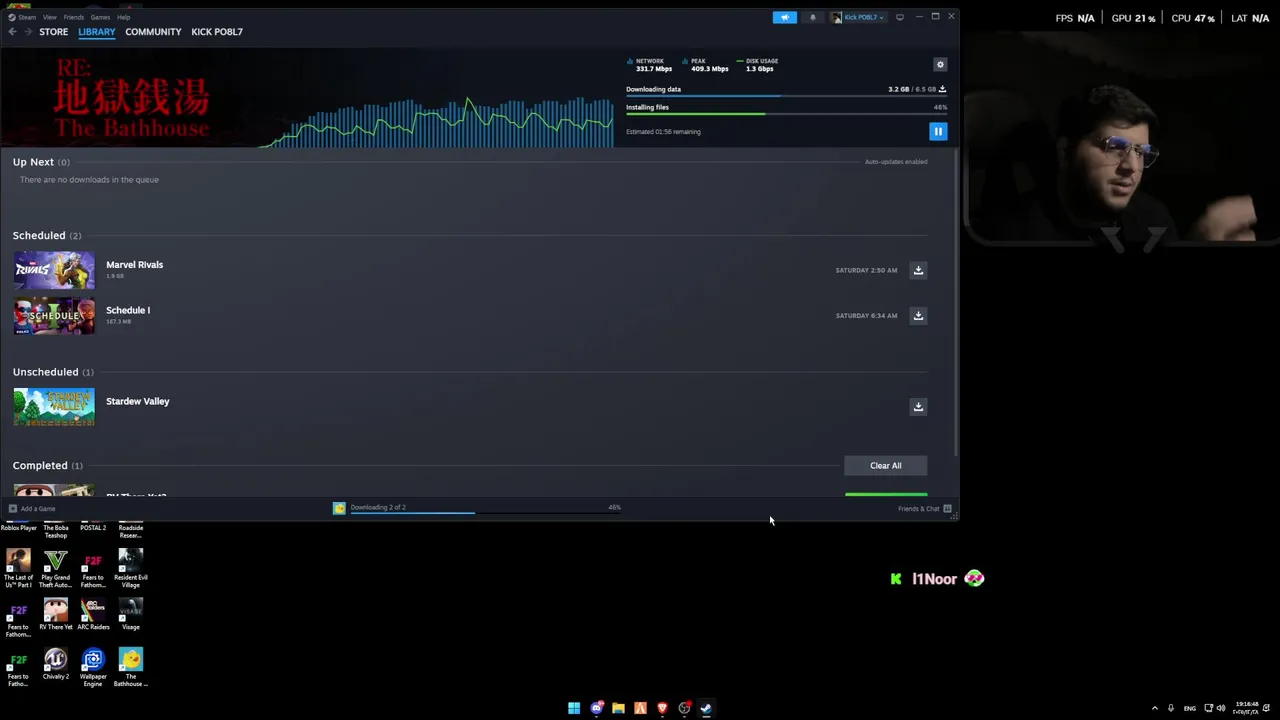
Task: Click The Bathhouse game banner
Action: [x=132, y=98]
